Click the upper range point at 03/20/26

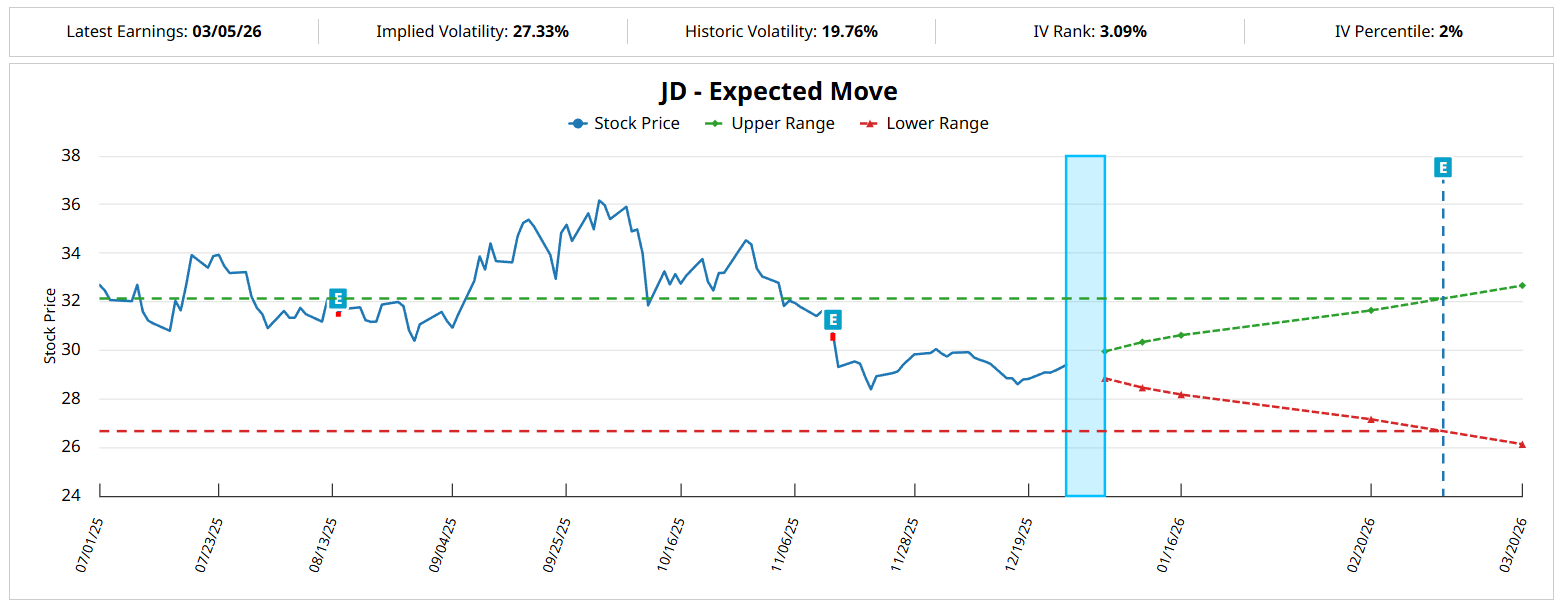(1522, 285)
